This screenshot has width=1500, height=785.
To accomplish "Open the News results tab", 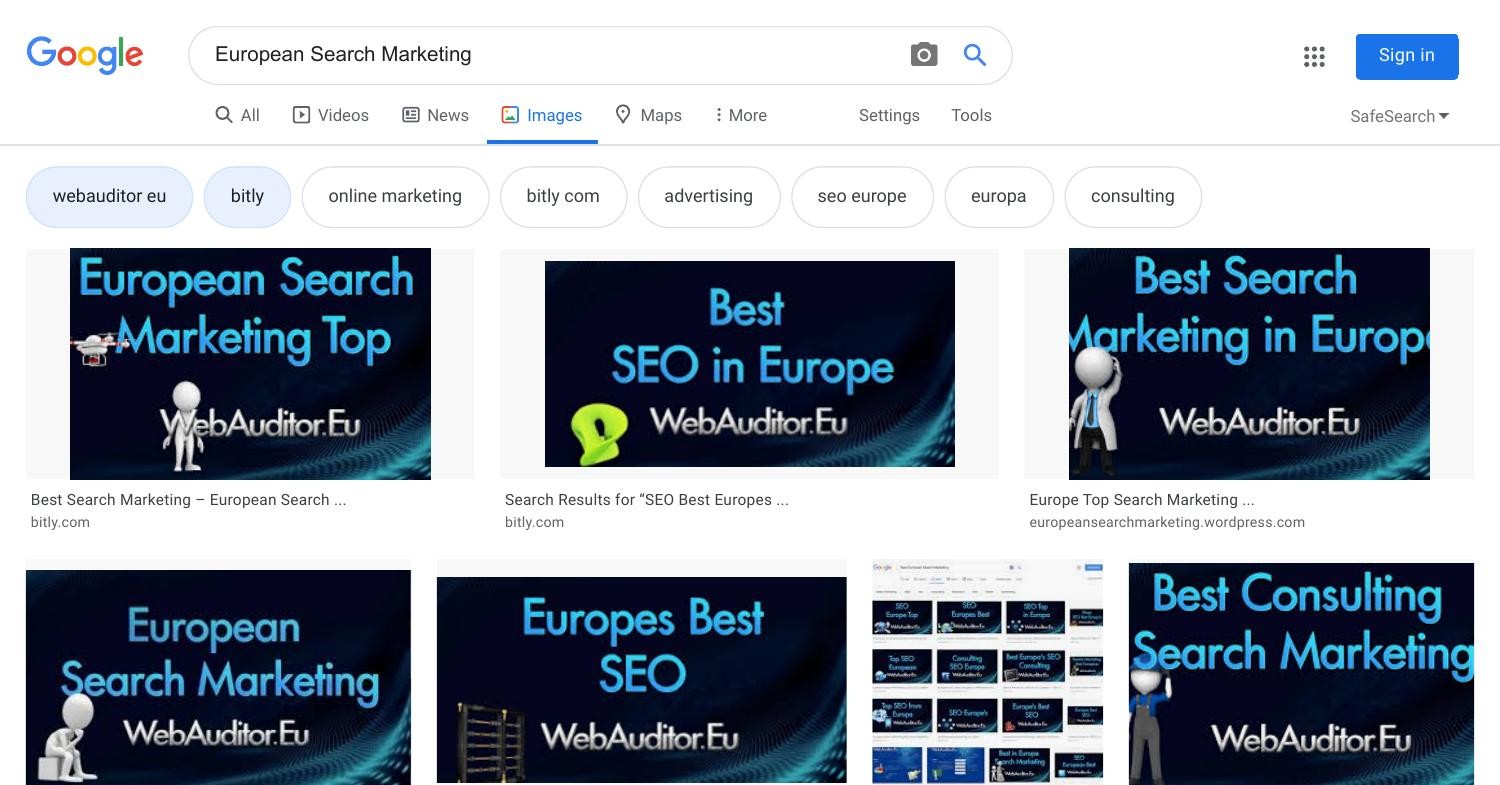I will coord(436,115).
